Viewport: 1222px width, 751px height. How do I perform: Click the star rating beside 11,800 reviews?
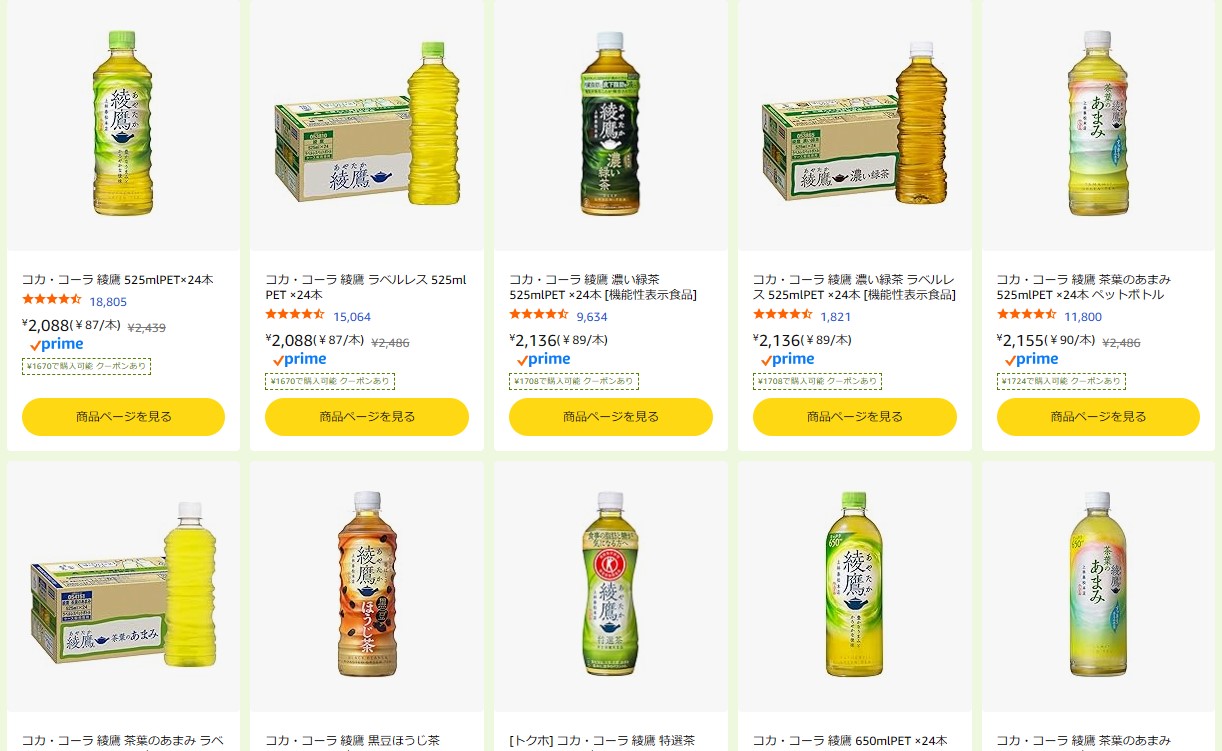(x=1027, y=315)
